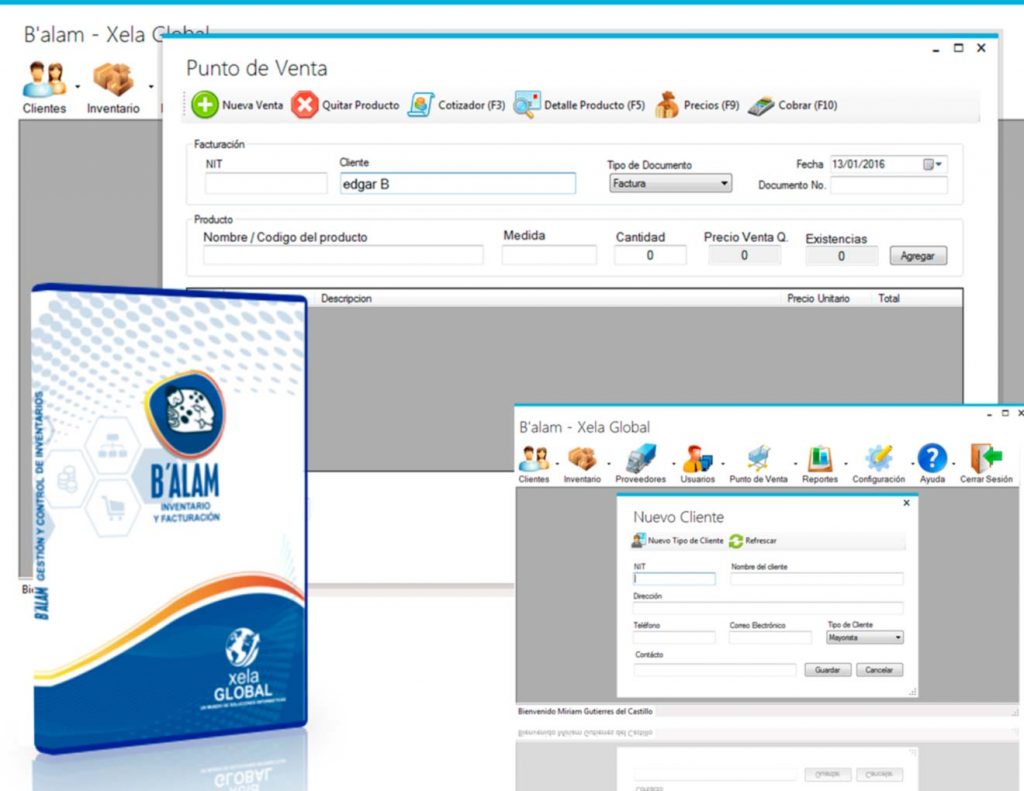Open Configuración gear icon
The height and width of the screenshot is (791, 1024).
click(x=878, y=459)
